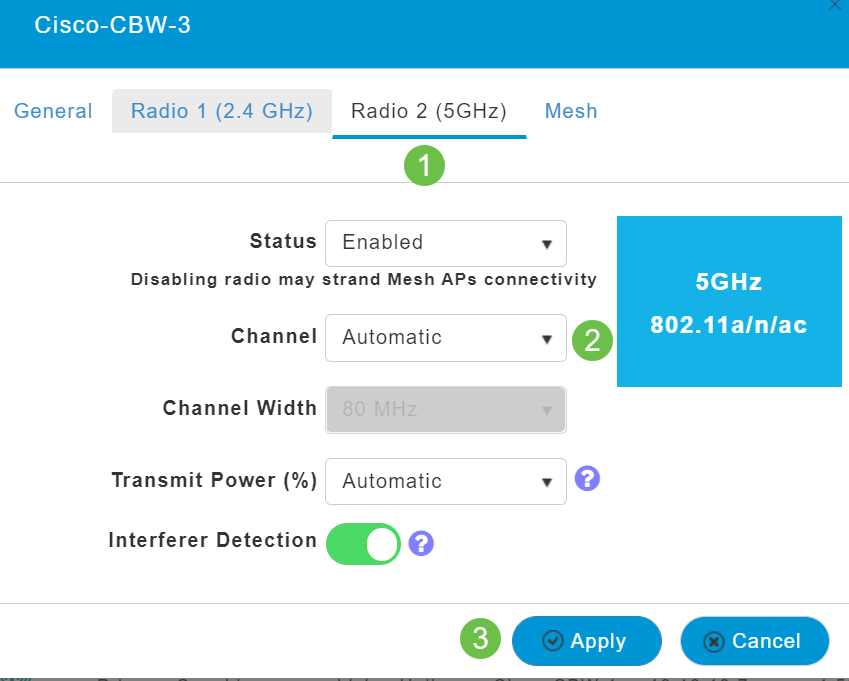Open the Transmit Power help tooltip icon
Image resolution: width=849 pixels, height=681 pixels.
[x=587, y=479]
